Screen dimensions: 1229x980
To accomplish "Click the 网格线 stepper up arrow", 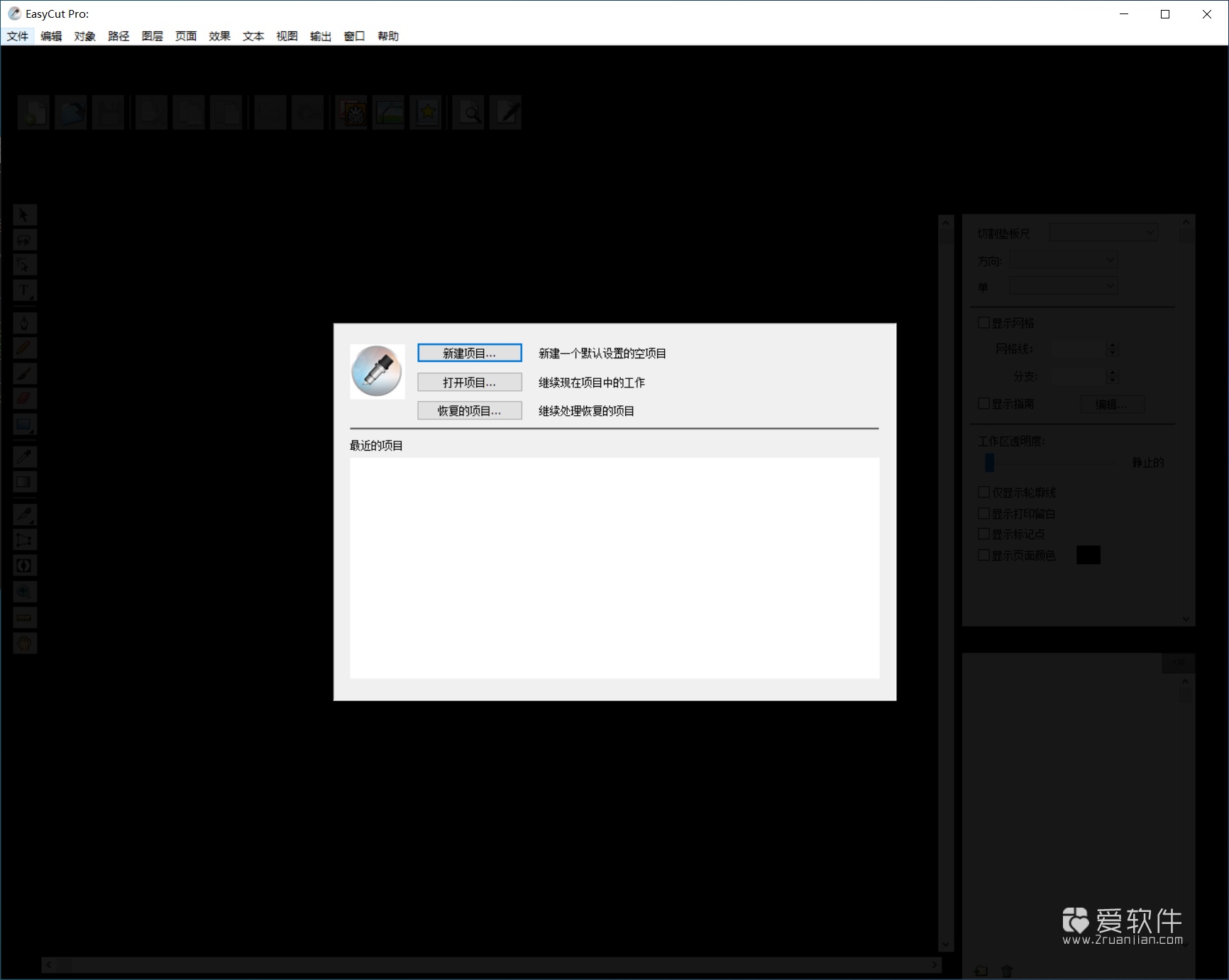I will [x=1112, y=345].
